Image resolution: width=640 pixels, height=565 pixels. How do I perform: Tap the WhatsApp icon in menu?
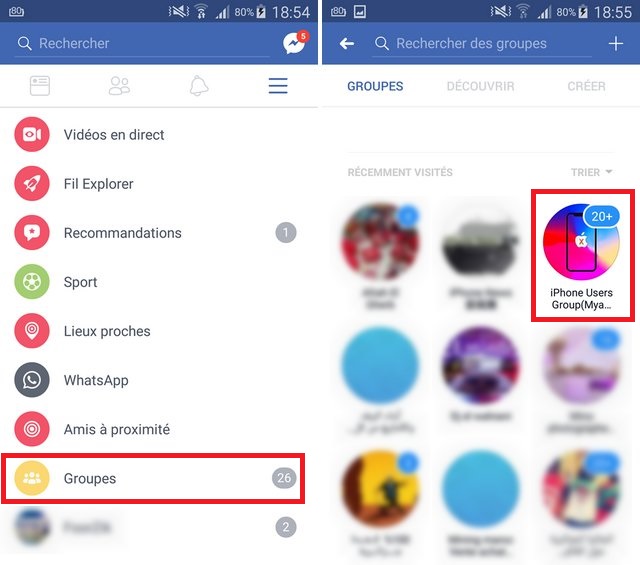[32, 380]
